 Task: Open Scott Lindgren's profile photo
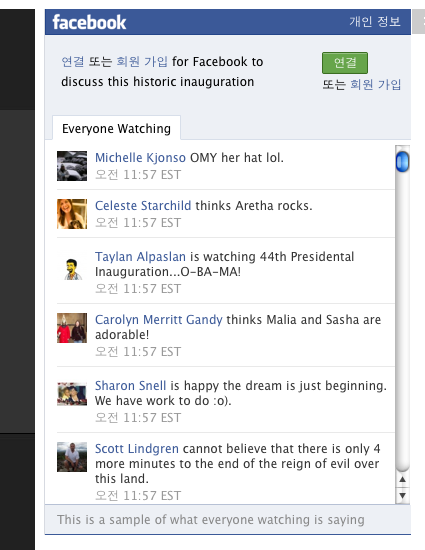point(72,457)
